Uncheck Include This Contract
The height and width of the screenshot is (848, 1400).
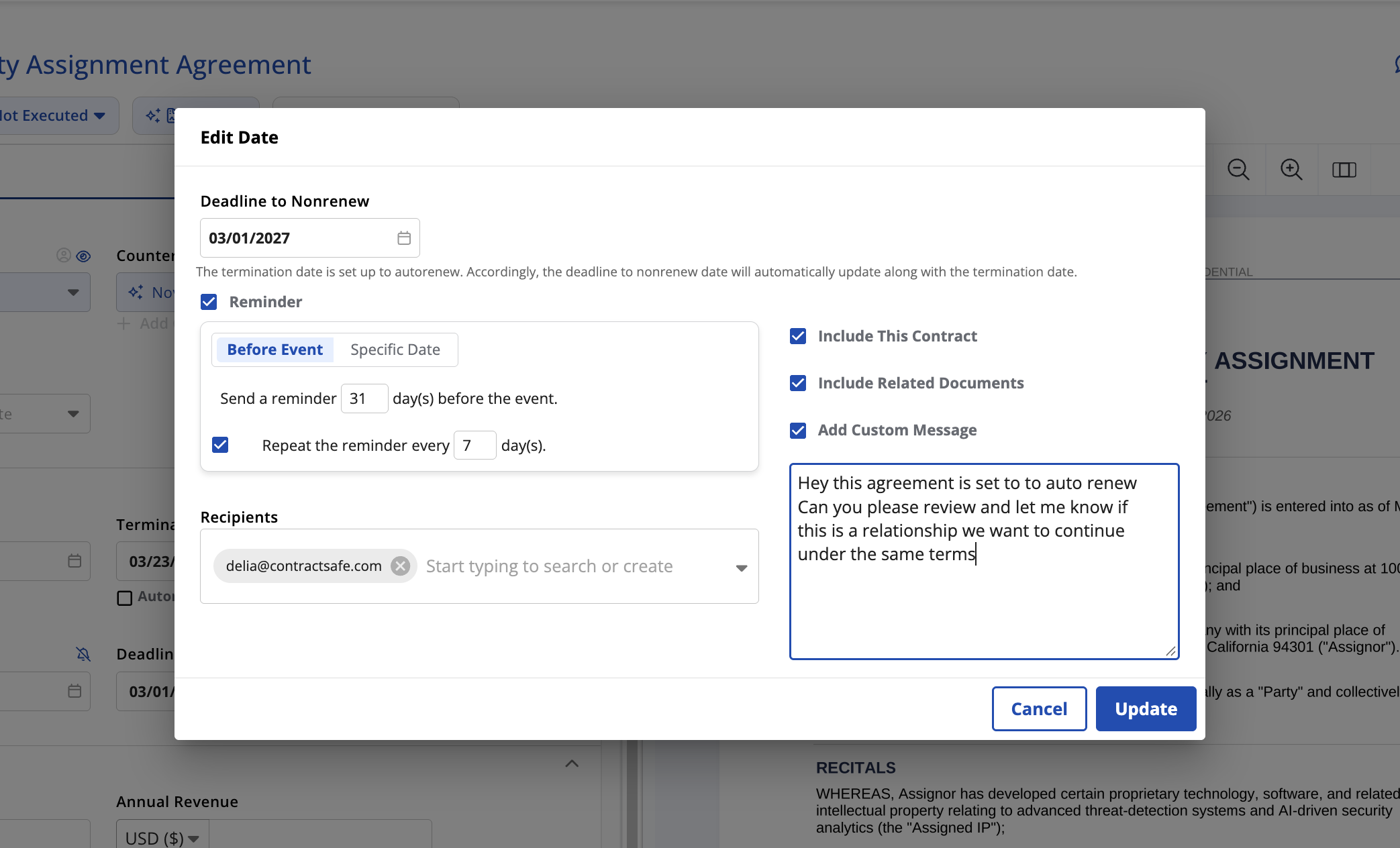point(798,336)
